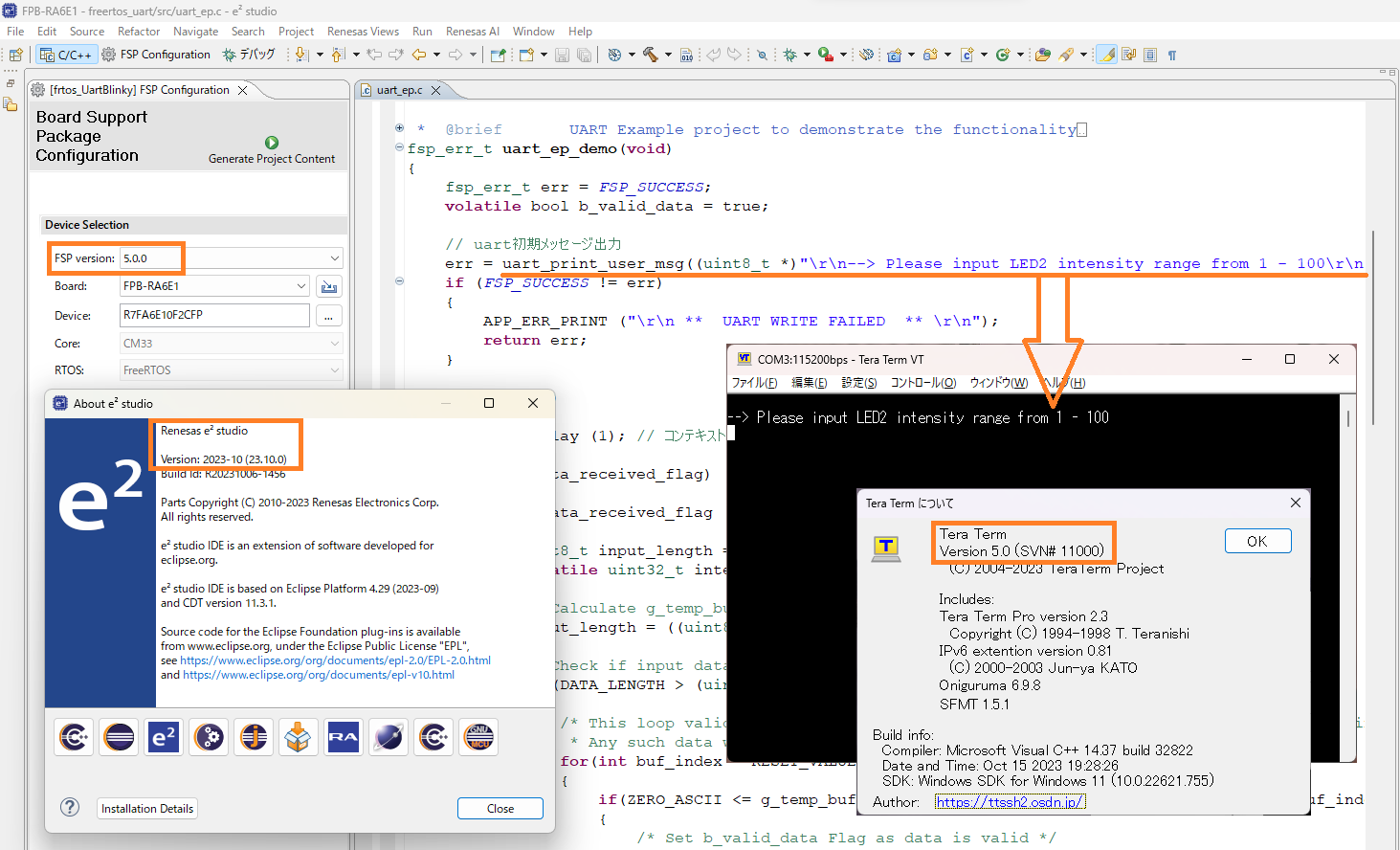The image size is (1400, 850).
Task: Open the help question mark in About dialog
Action: (x=70, y=807)
